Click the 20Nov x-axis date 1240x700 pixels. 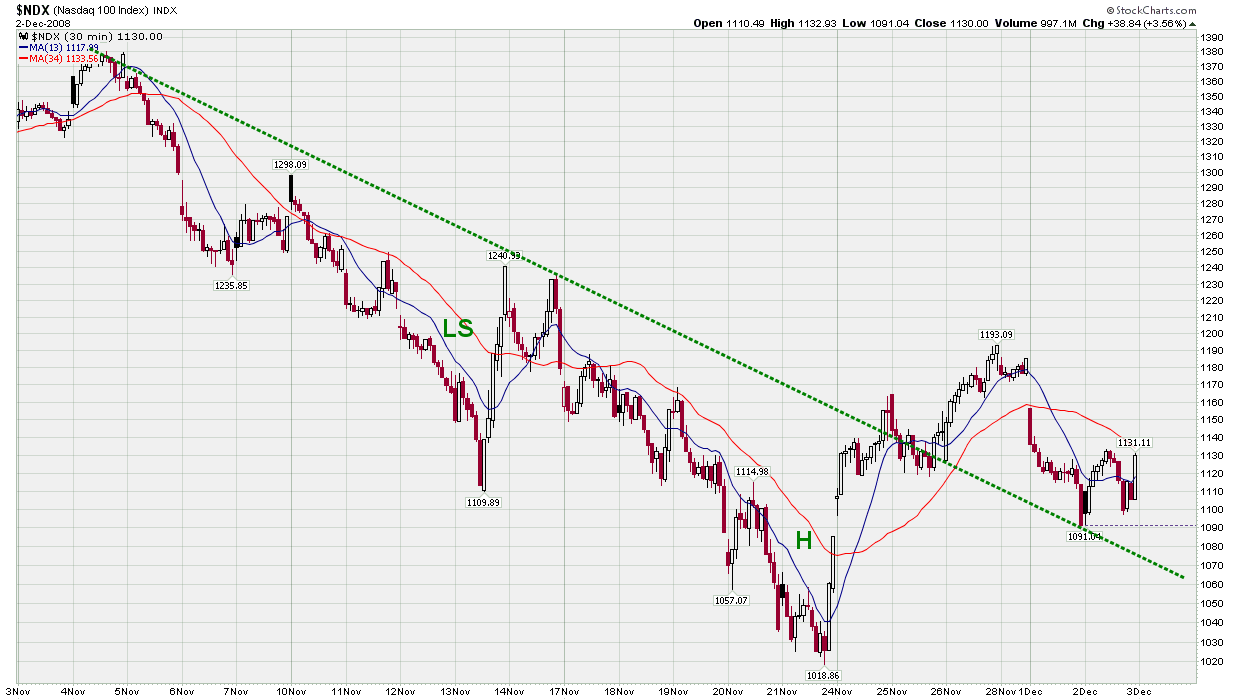point(728,690)
